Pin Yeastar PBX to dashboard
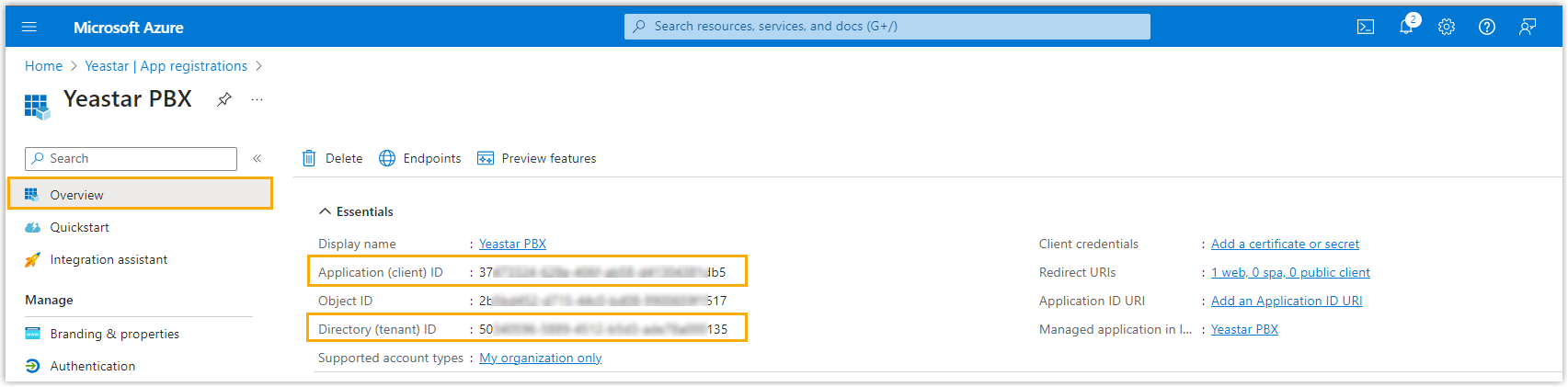This screenshot has width=1568, height=387. (224, 99)
